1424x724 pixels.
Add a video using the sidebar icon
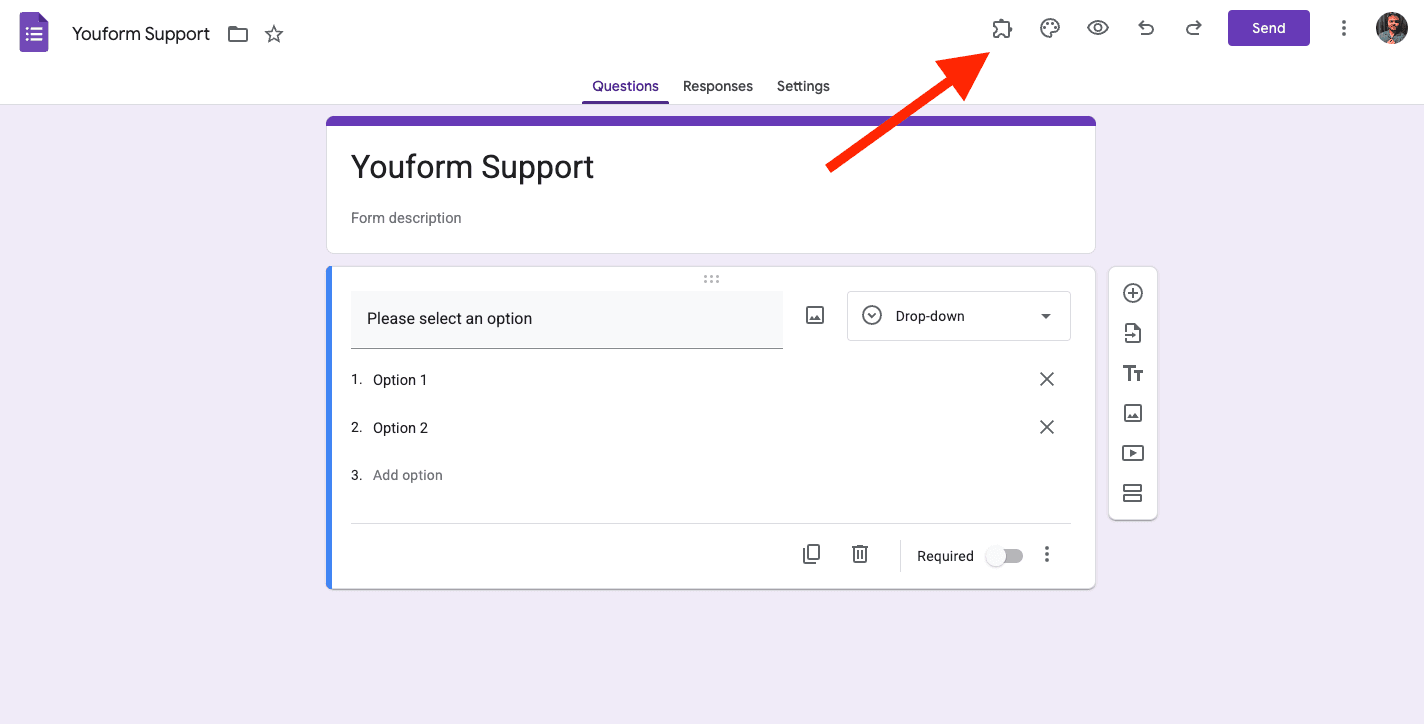1132,452
